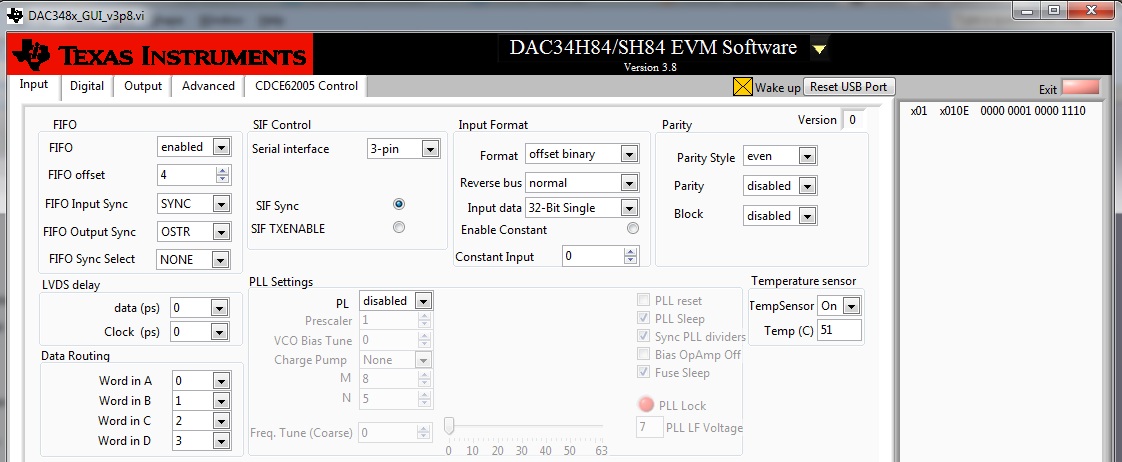Image resolution: width=1122 pixels, height=462 pixels.
Task: Switch to the Input tab
Action: coord(34,84)
